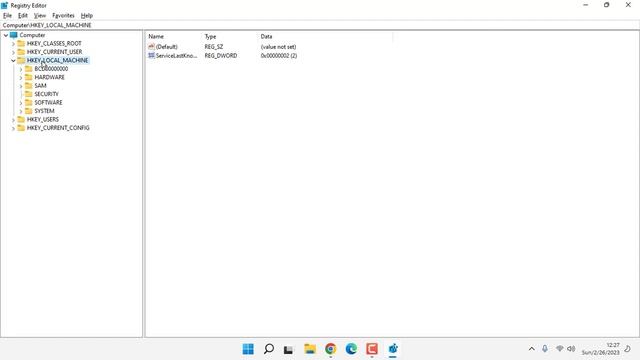The image size is (640, 360).
Task: Expand HKEY_CURRENT_USER arrow
Action: 13,52
